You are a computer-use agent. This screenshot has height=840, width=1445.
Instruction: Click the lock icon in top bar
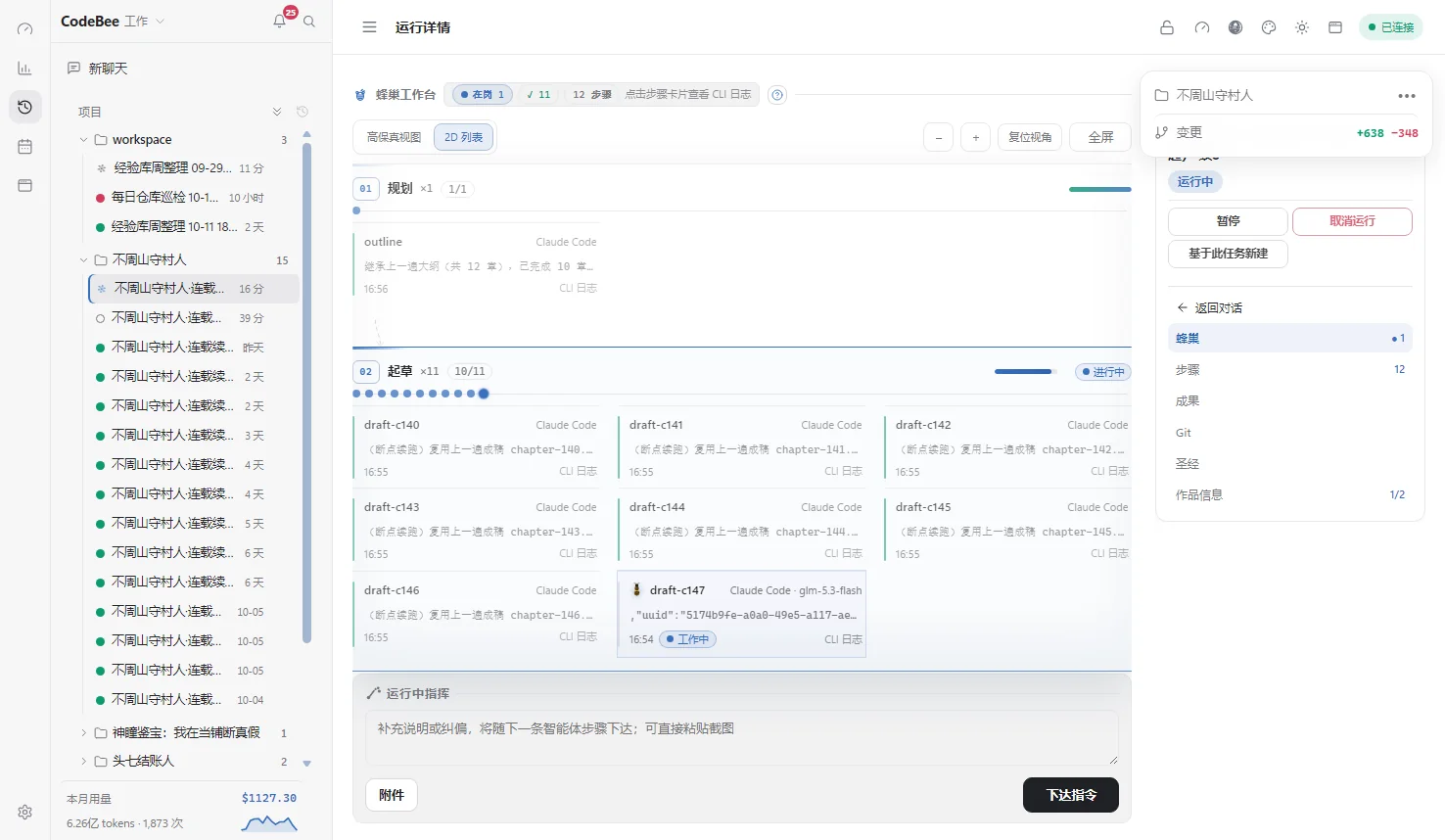1167,27
